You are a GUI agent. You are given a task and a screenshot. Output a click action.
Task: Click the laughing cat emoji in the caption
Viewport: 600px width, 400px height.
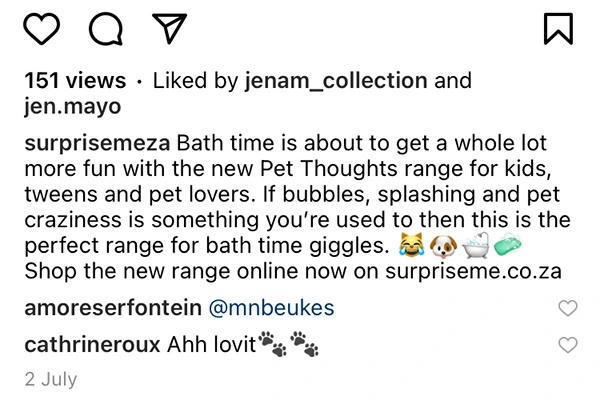pos(409,243)
